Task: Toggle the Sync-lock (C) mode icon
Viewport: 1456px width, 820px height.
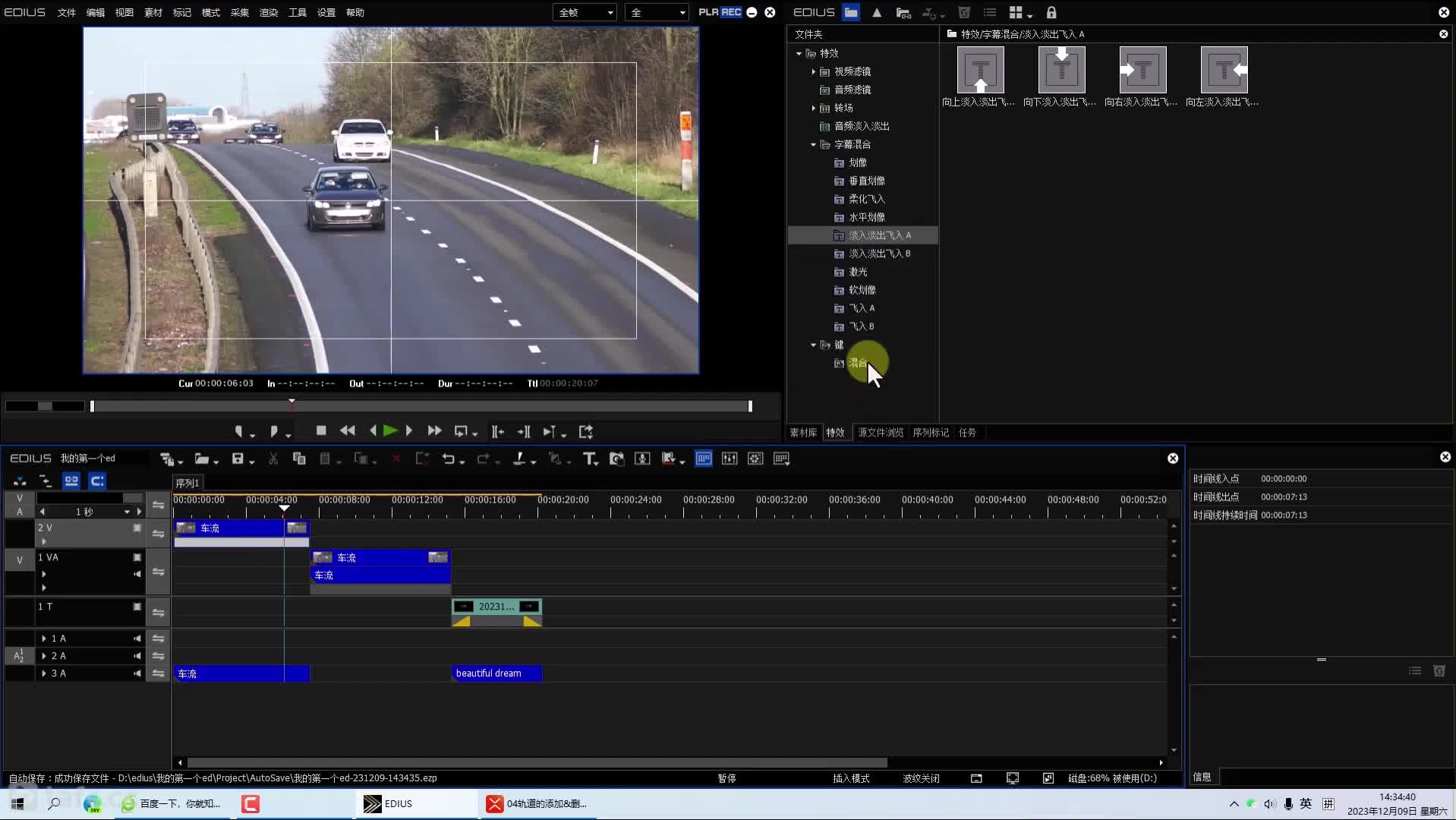Action: 97,481
